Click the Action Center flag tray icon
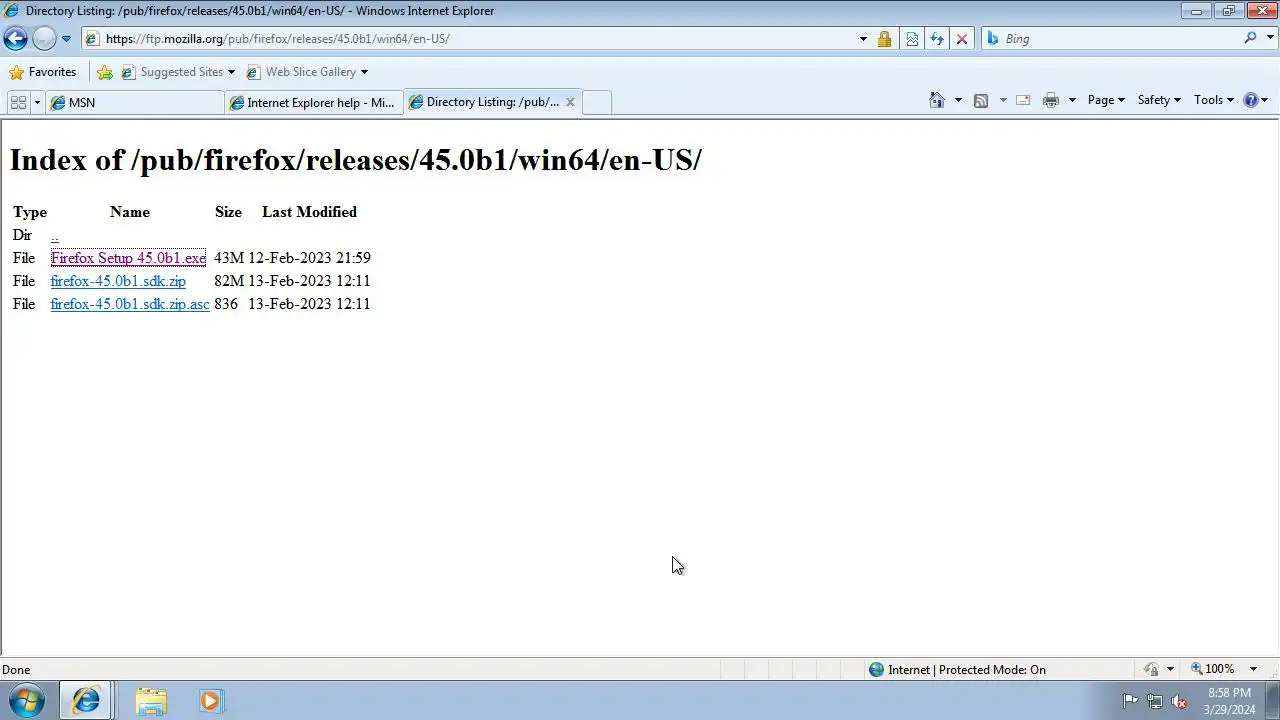 click(1130, 701)
